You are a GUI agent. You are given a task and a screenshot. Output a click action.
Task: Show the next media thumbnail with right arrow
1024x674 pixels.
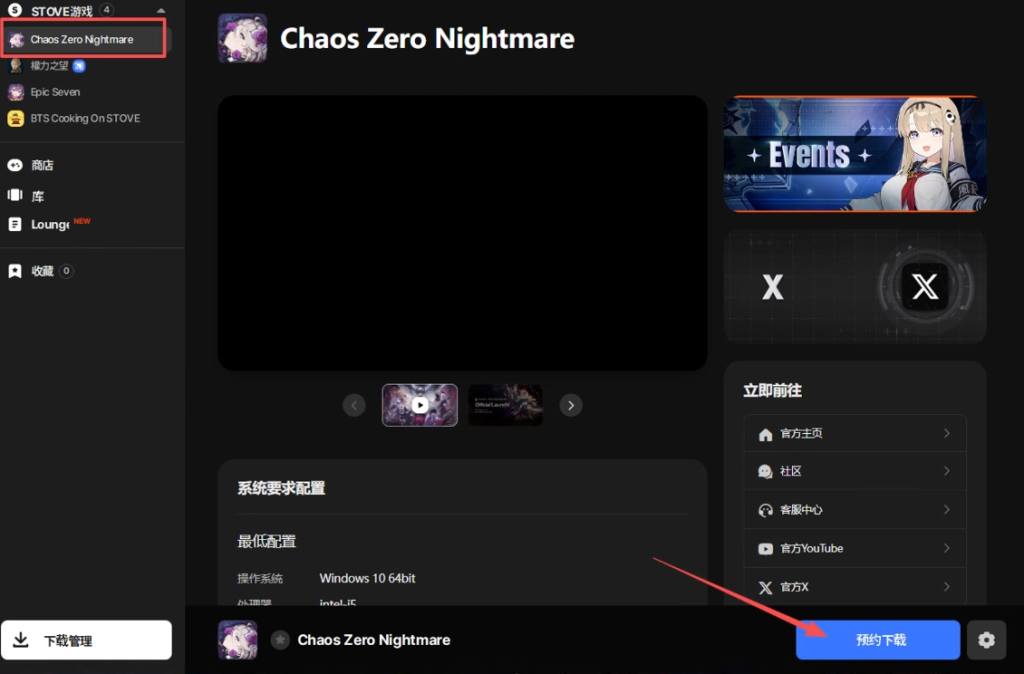(571, 406)
